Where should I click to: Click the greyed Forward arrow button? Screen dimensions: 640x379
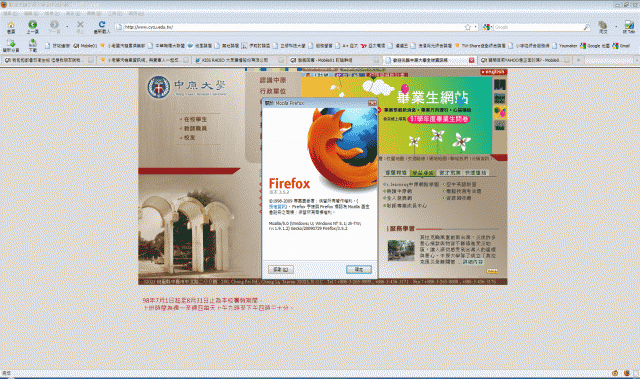54,27
